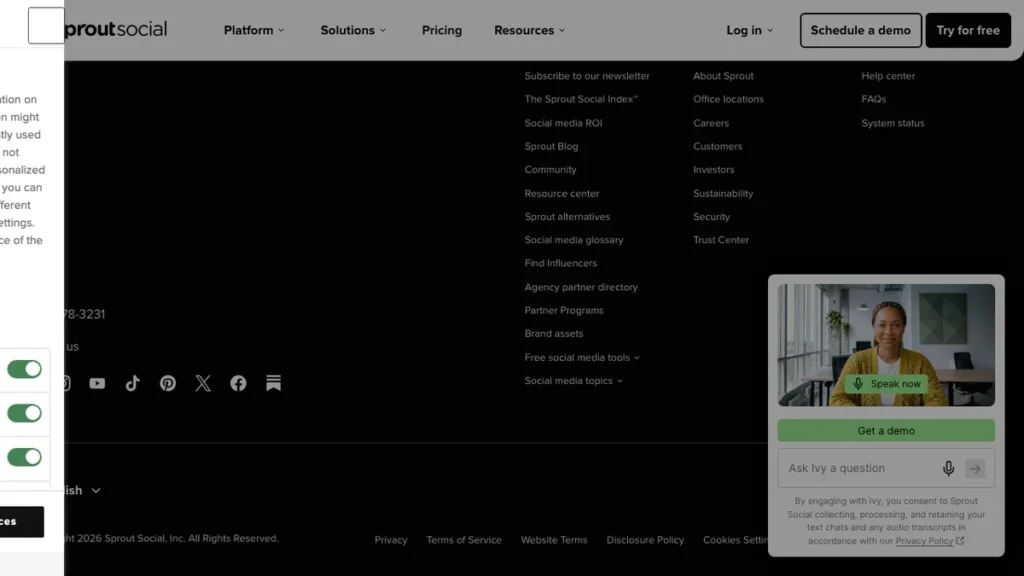Image resolution: width=1024 pixels, height=576 pixels.
Task: Open the TikTok social icon
Action: coord(133,383)
